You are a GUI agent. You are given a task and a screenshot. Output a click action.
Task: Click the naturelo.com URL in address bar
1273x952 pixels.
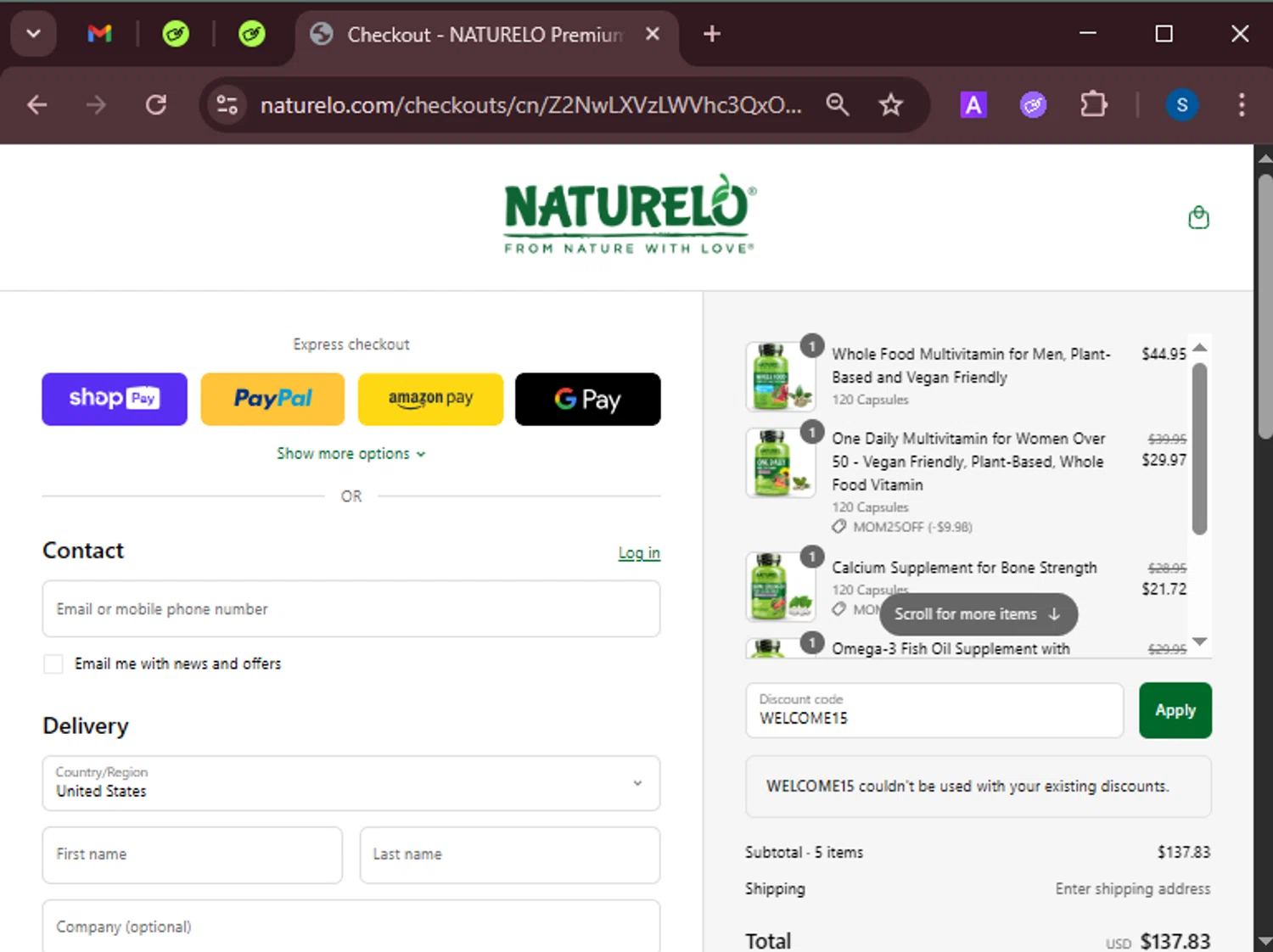(x=530, y=105)
